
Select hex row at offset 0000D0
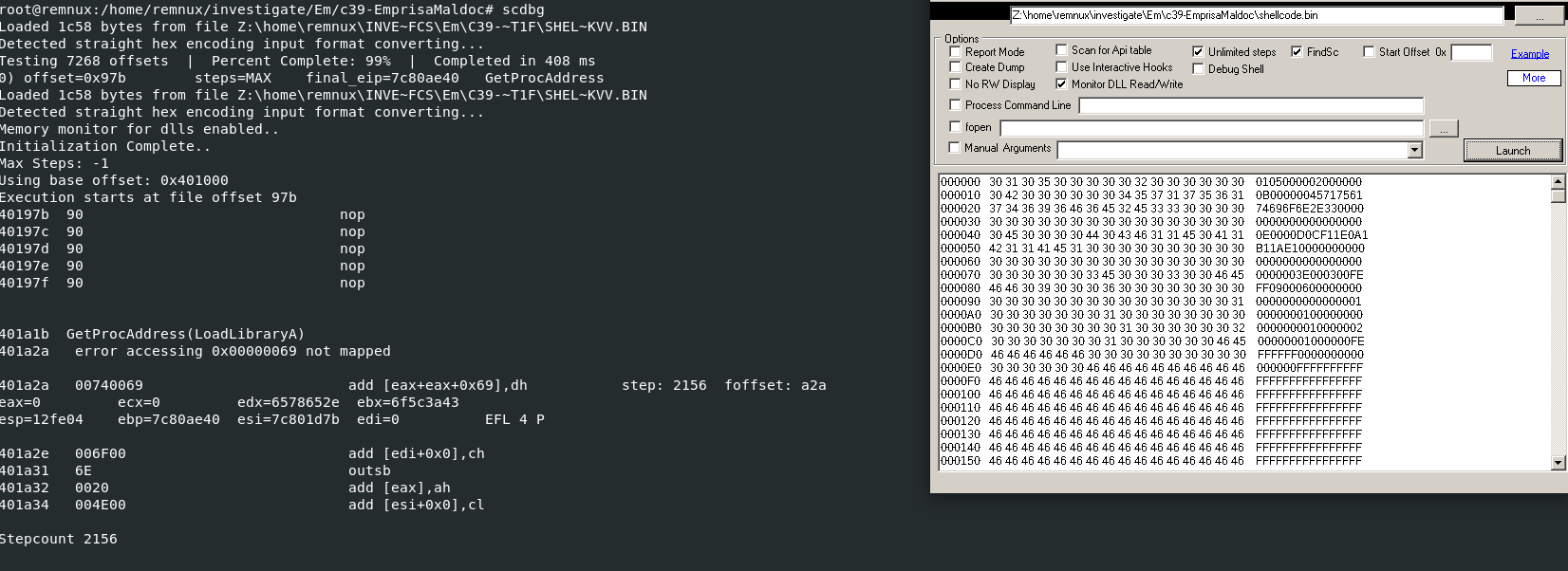(1152, 355)
